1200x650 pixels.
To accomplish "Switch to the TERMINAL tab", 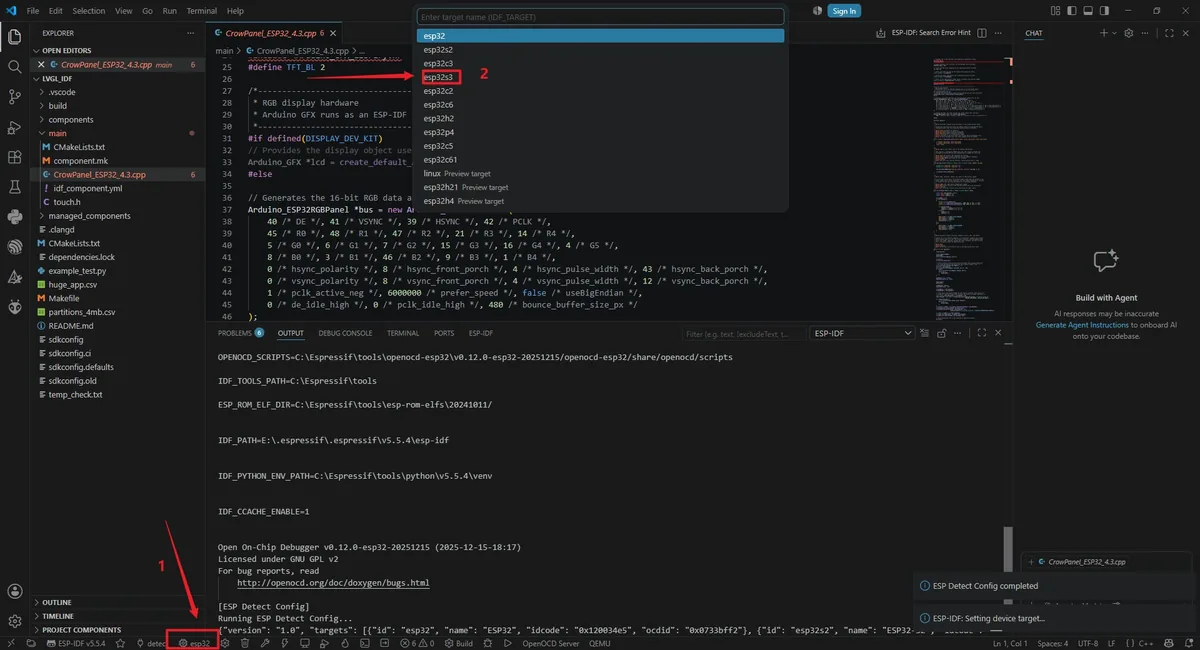I will [x=403, y=333].
